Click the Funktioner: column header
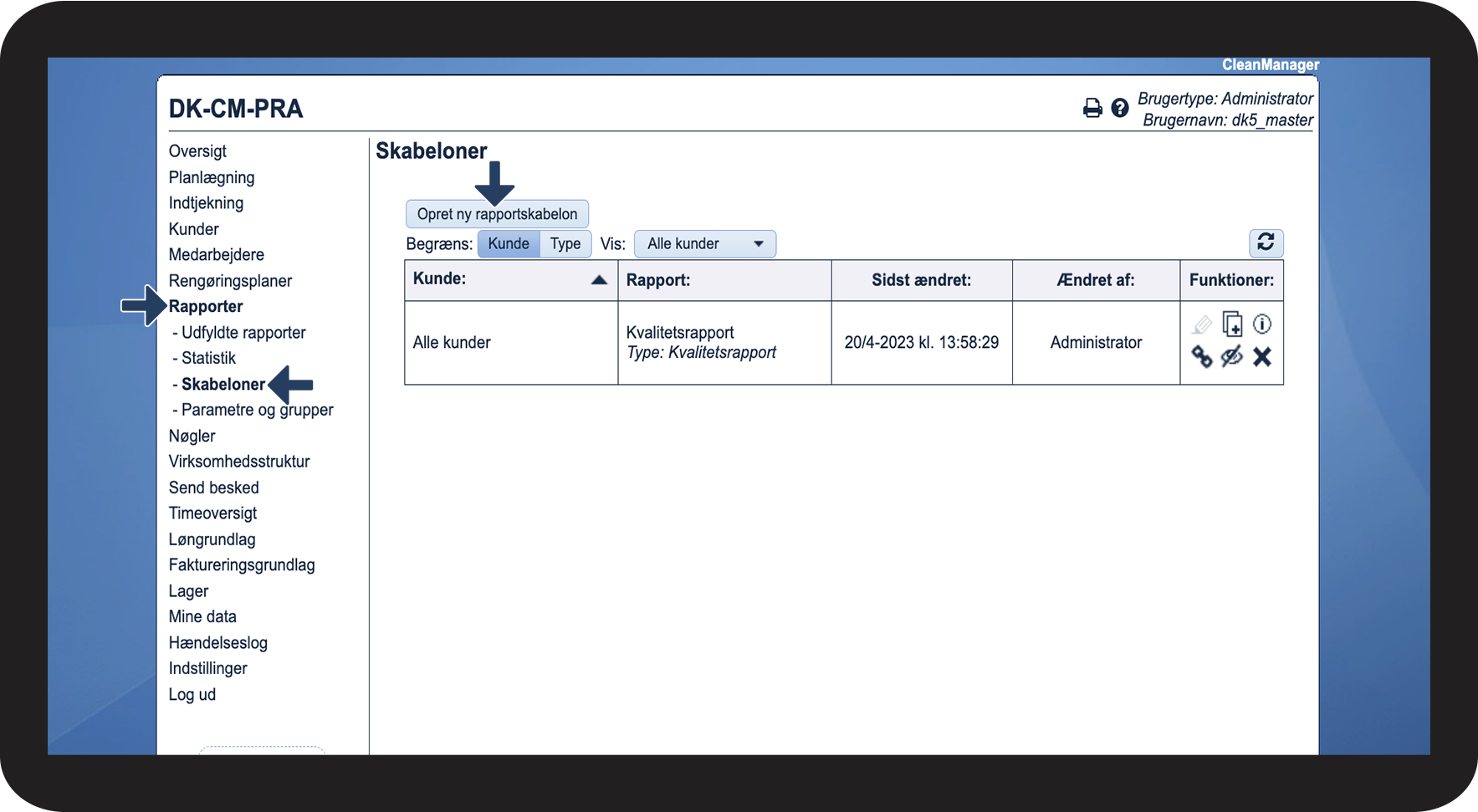 1232,280
